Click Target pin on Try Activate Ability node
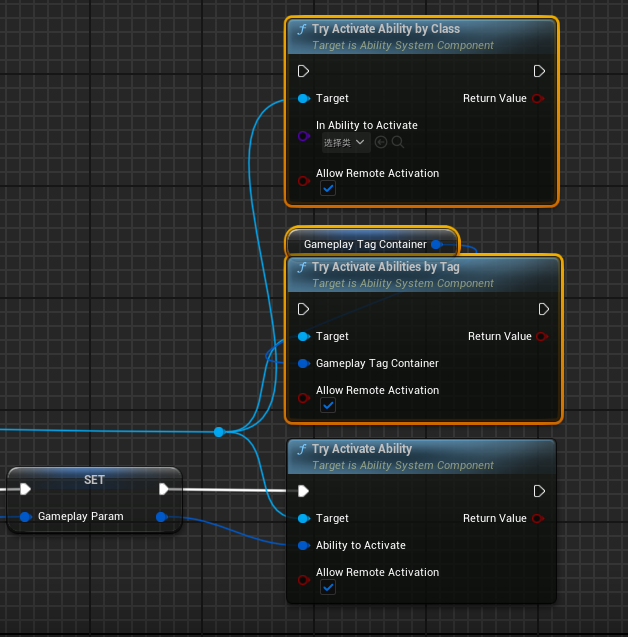This screenshot has width=628, height=637. (304, 518)
